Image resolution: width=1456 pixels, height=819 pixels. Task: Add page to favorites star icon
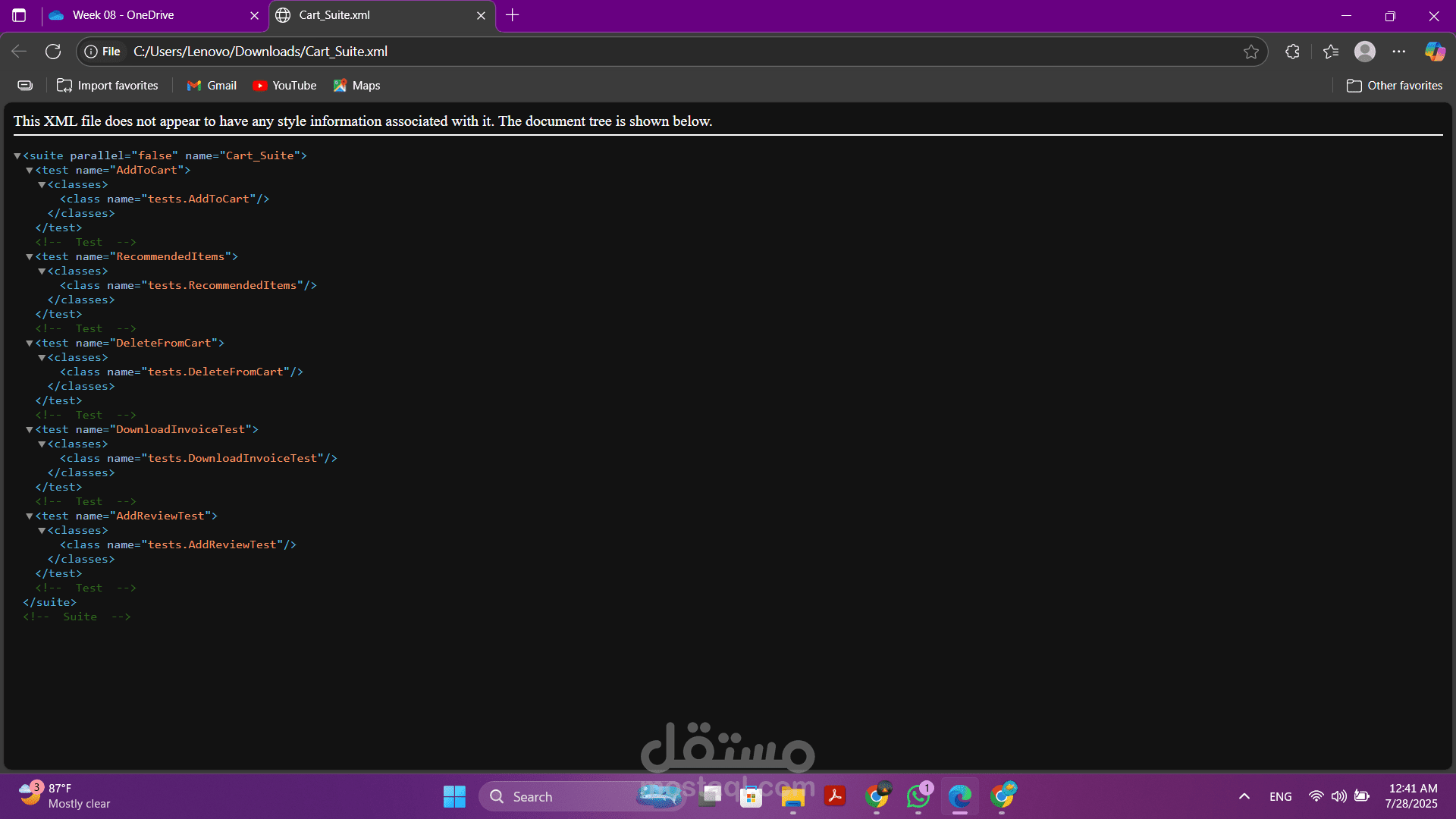click(1251, 52)
